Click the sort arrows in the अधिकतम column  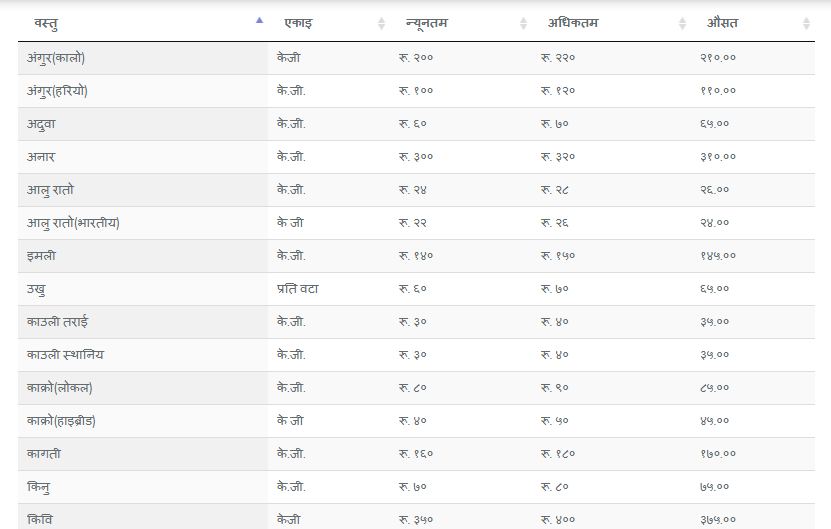coord(682,23)
